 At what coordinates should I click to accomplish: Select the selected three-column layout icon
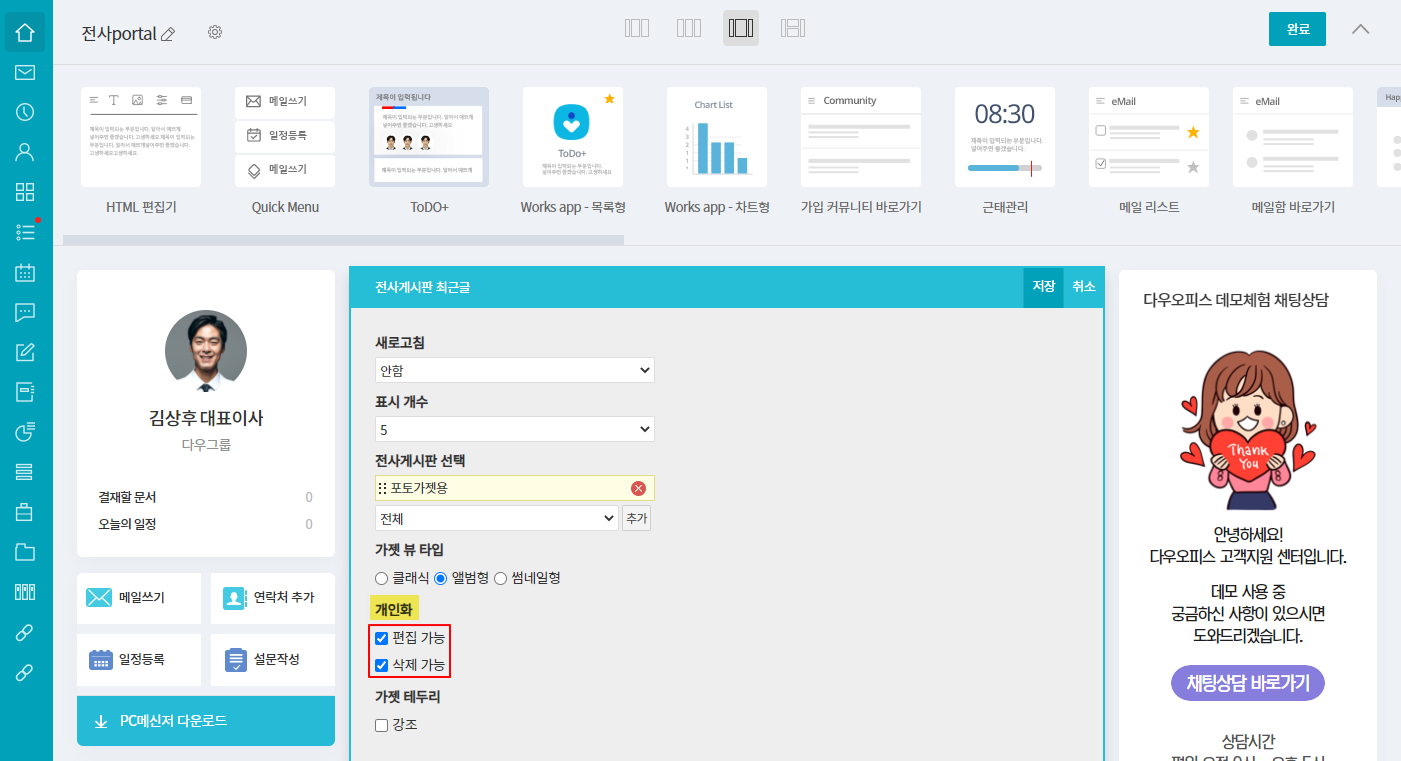click(x=741, y=28)
